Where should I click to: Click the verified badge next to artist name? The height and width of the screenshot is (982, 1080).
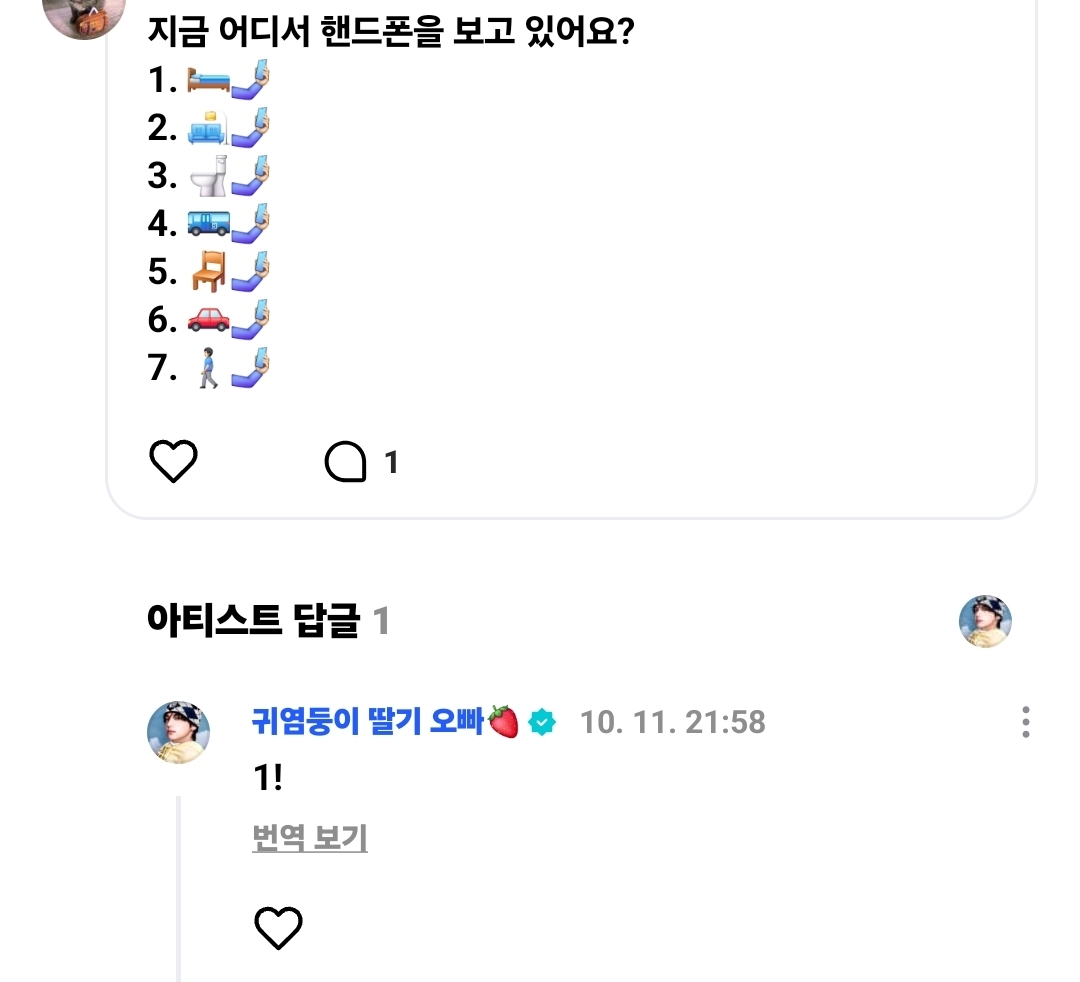coord(542,722)
